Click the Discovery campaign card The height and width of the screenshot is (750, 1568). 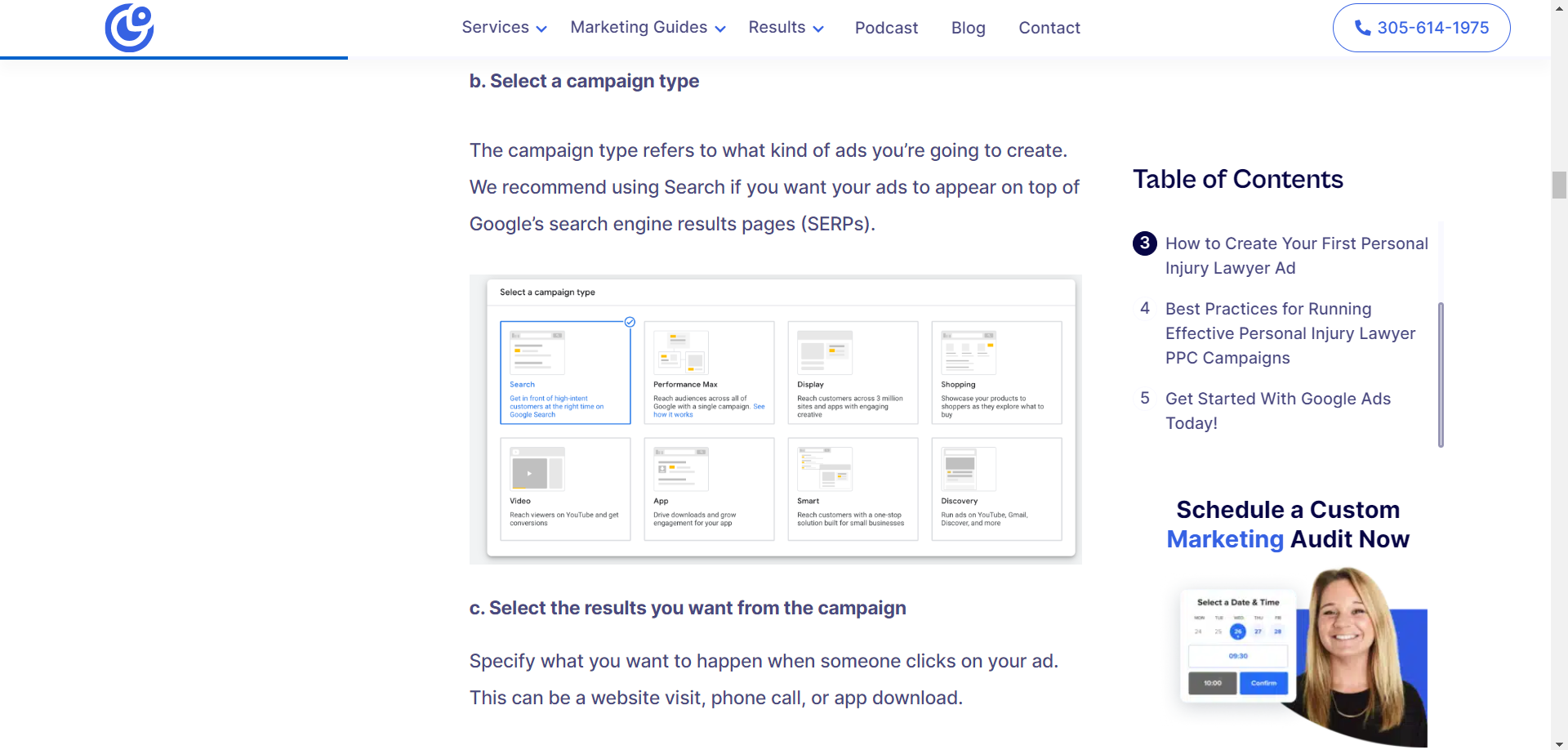click(996, 489)
